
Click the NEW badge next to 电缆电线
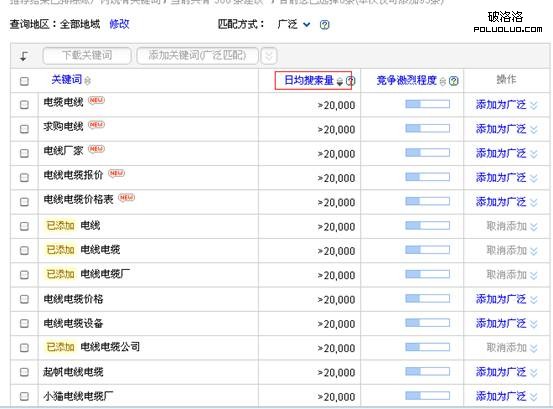click(x=96, y=100)
